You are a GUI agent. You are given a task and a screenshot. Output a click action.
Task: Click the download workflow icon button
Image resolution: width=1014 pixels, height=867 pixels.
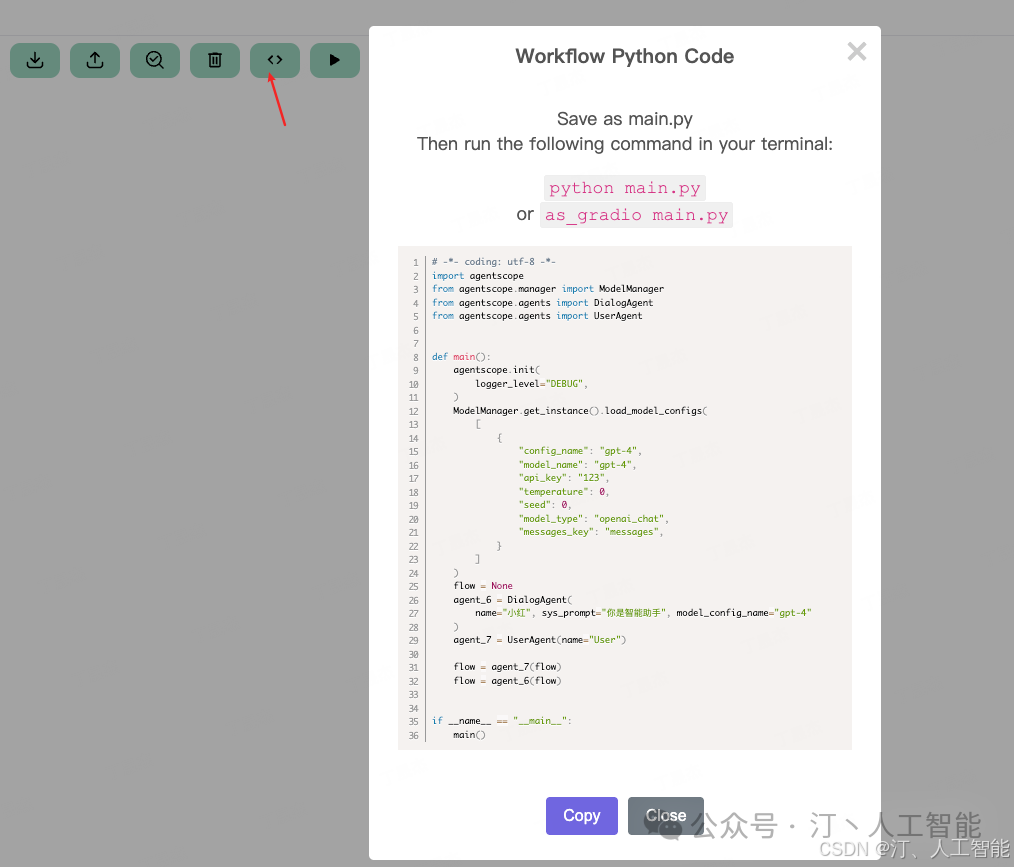(x=35, y=61)
